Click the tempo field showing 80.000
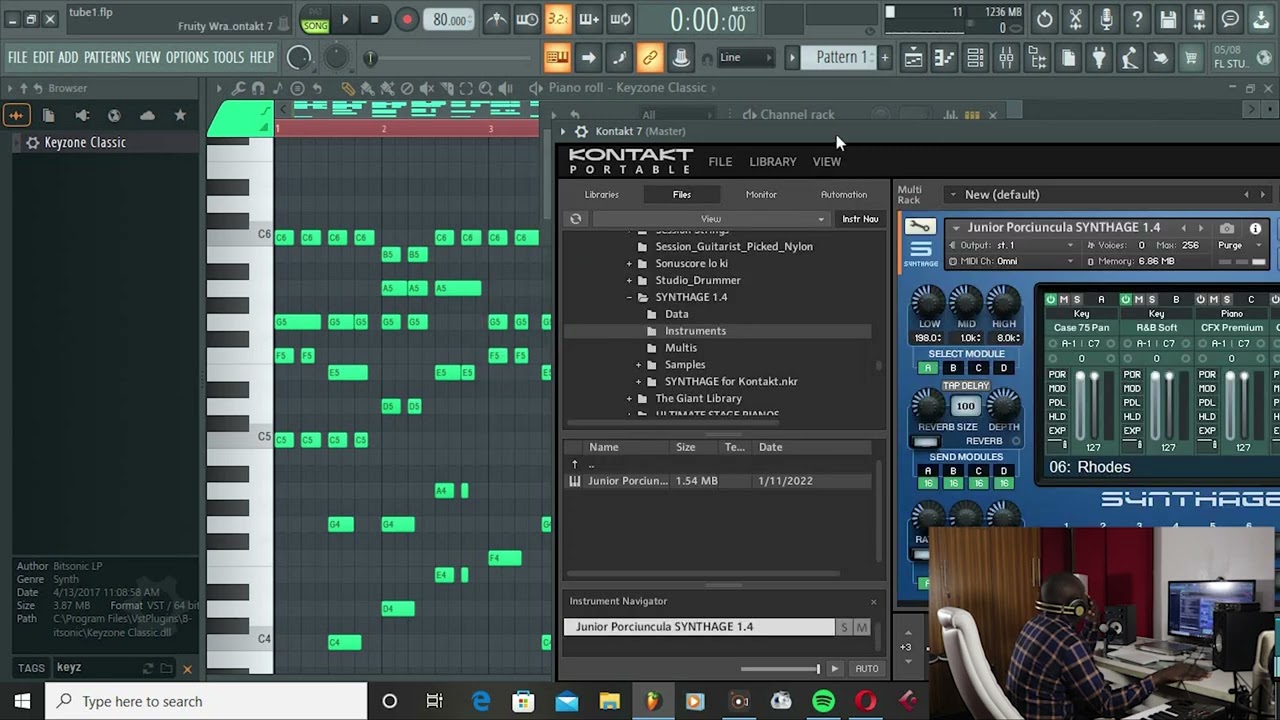The width and height of the screenshot is (1280, 720). tap(449, 19)
